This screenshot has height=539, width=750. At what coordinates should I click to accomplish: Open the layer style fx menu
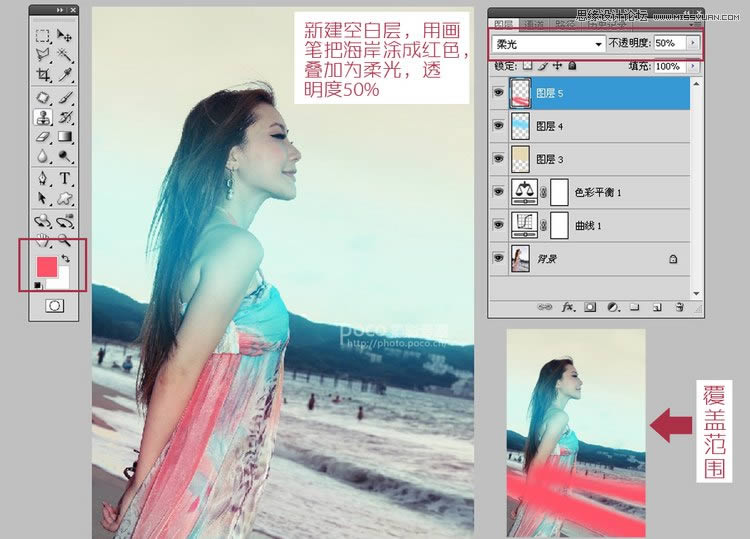(568, 307)
